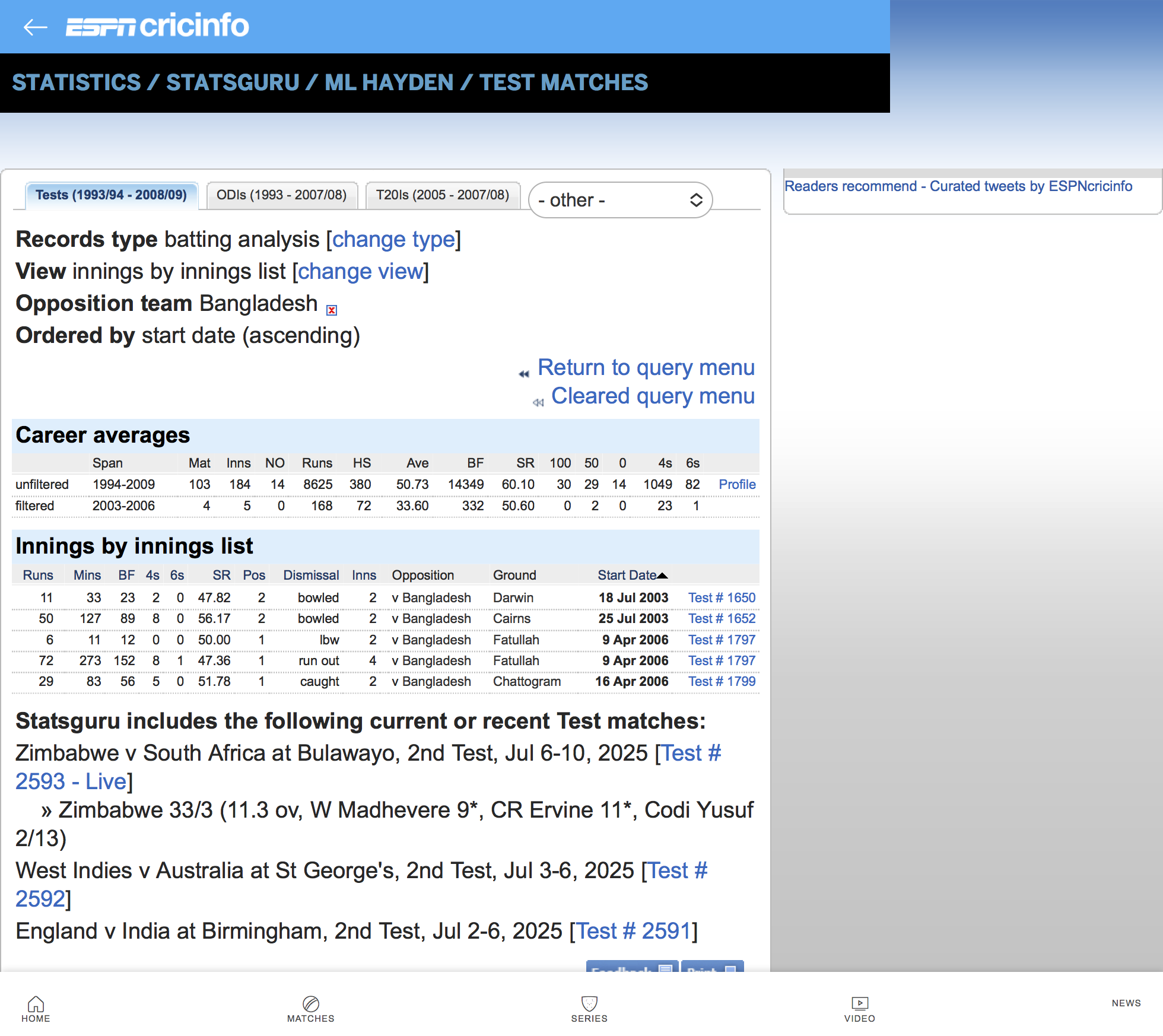Sort the innings list by BF column

click(126, 575)
